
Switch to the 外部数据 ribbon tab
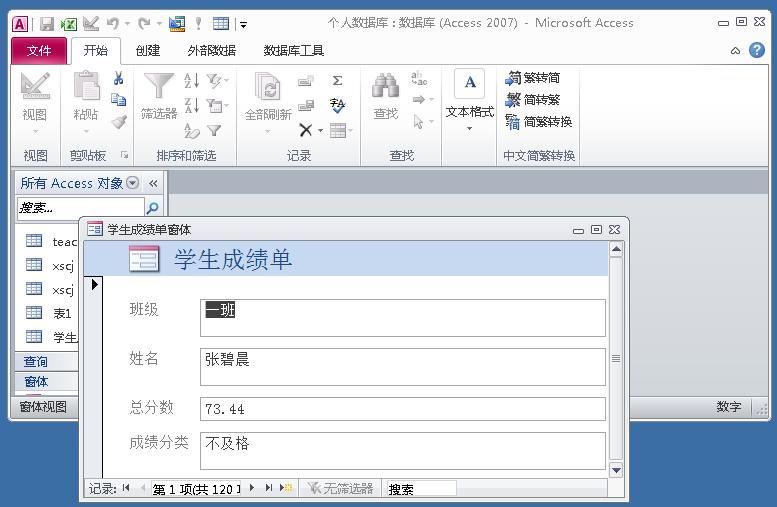[x=212, y=51]
